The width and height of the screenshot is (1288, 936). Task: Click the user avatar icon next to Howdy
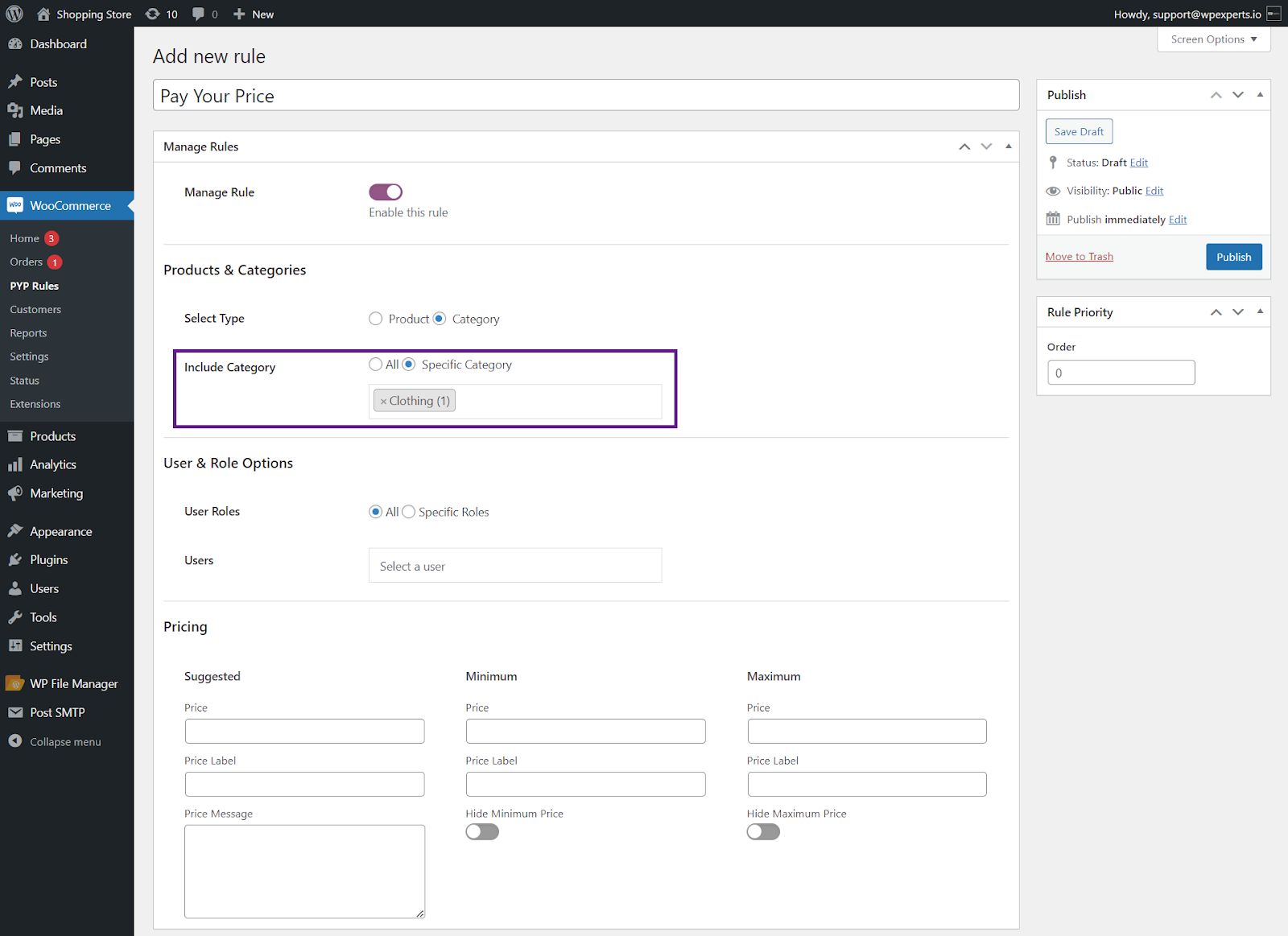coord(1274,14)
